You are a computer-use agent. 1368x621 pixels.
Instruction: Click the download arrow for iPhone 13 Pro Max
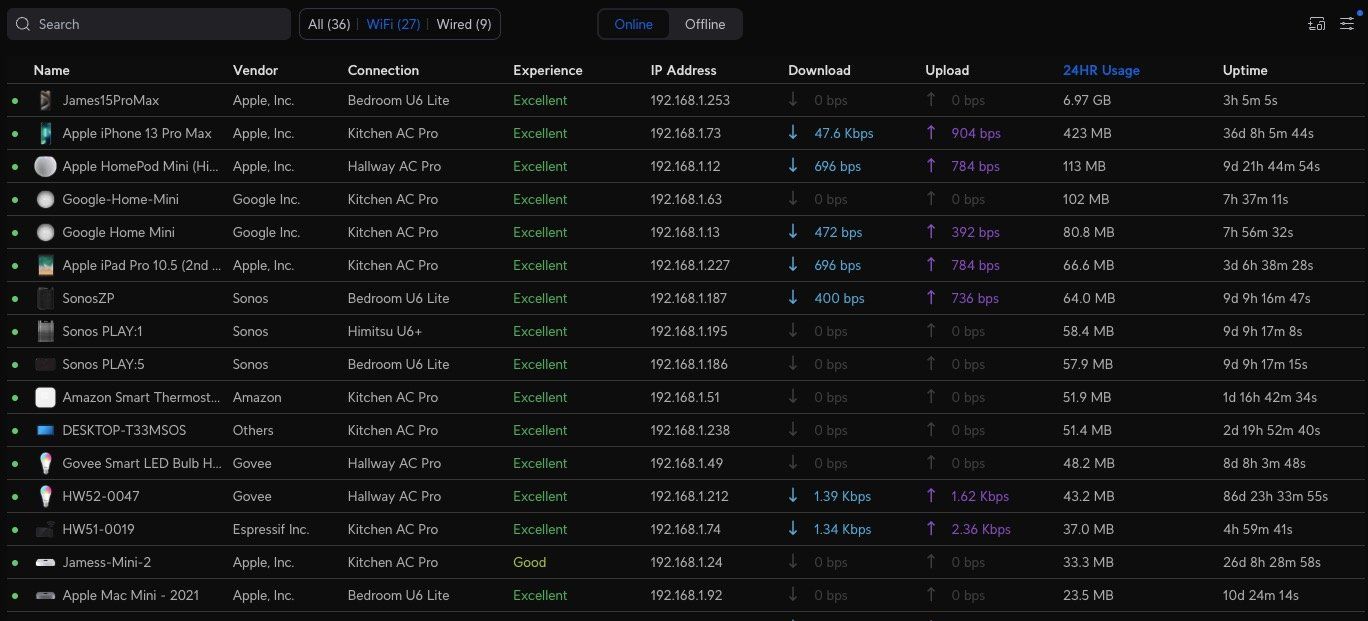[793, 133]
